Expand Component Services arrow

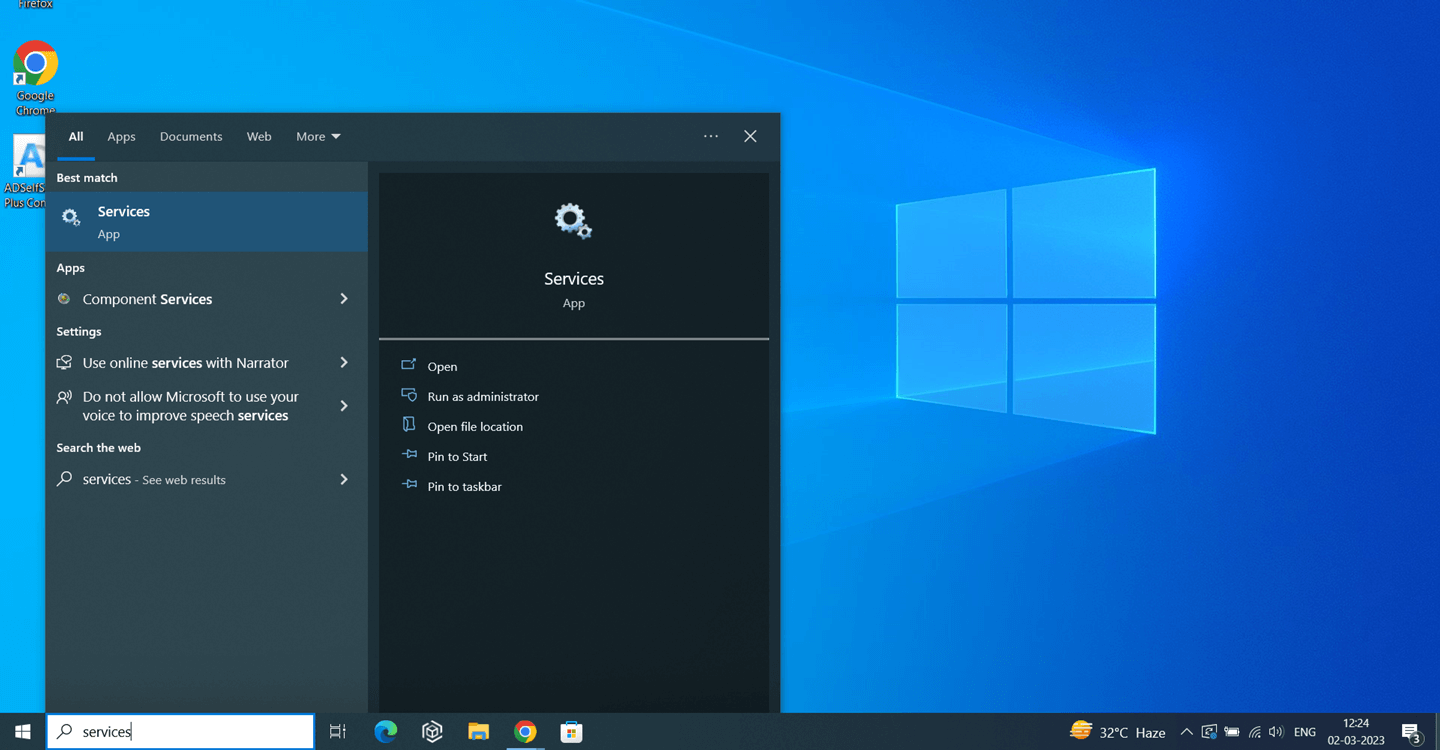344,299
